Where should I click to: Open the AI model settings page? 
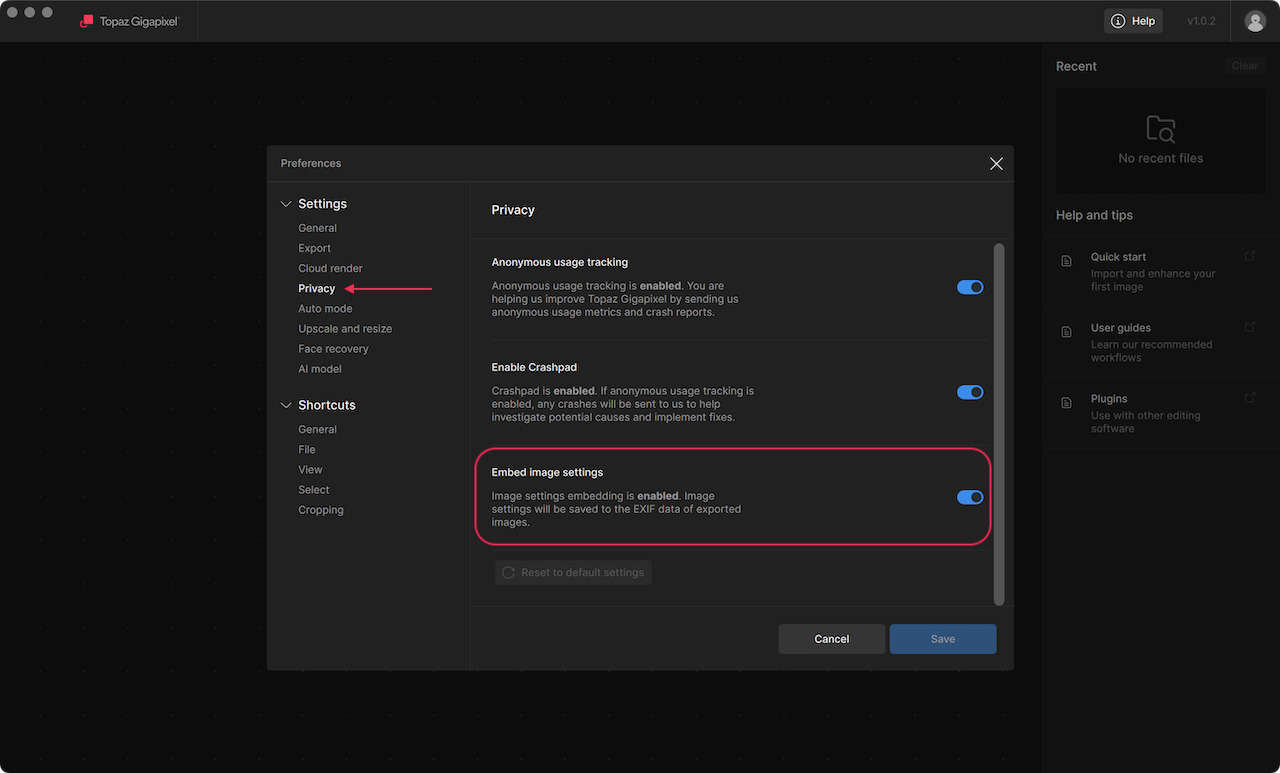pyautogui.click(x=320, y=369)
